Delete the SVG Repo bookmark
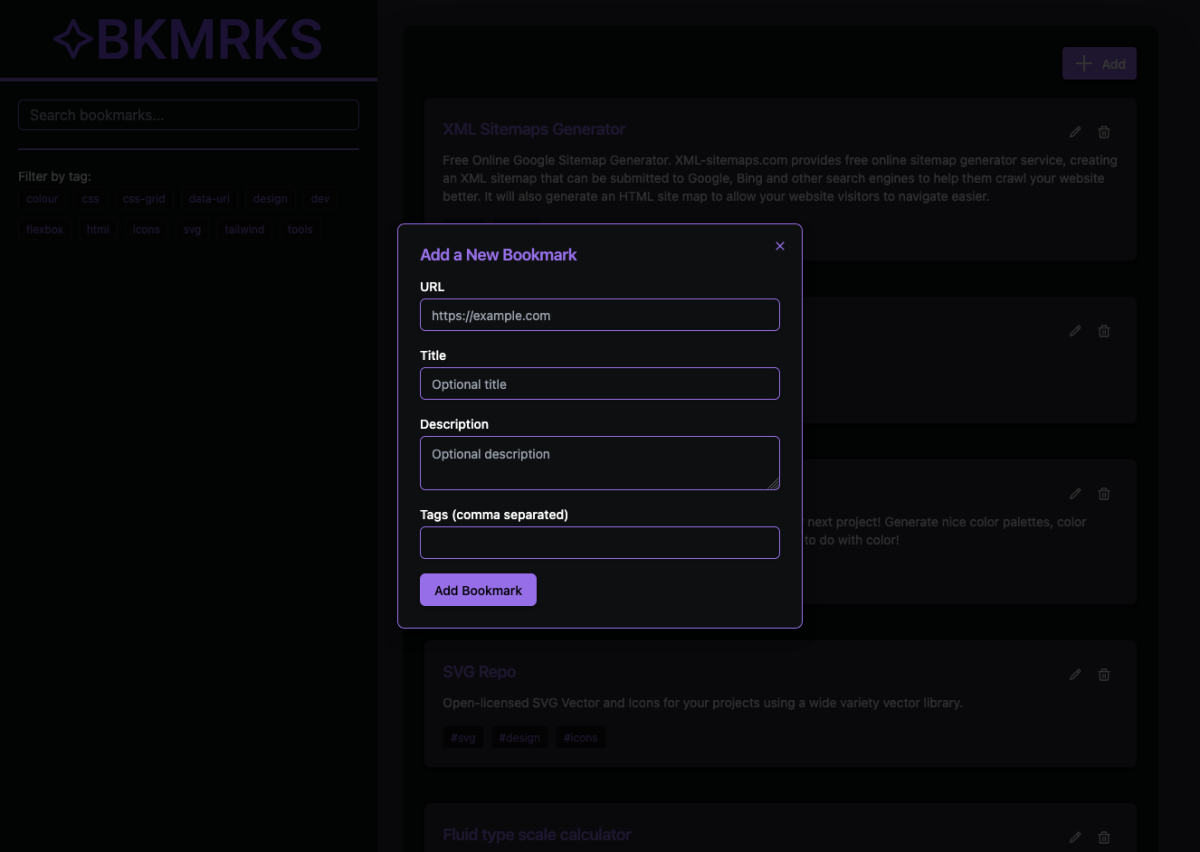Screen dimensions: 1200x852 (x=1104, y=675)
